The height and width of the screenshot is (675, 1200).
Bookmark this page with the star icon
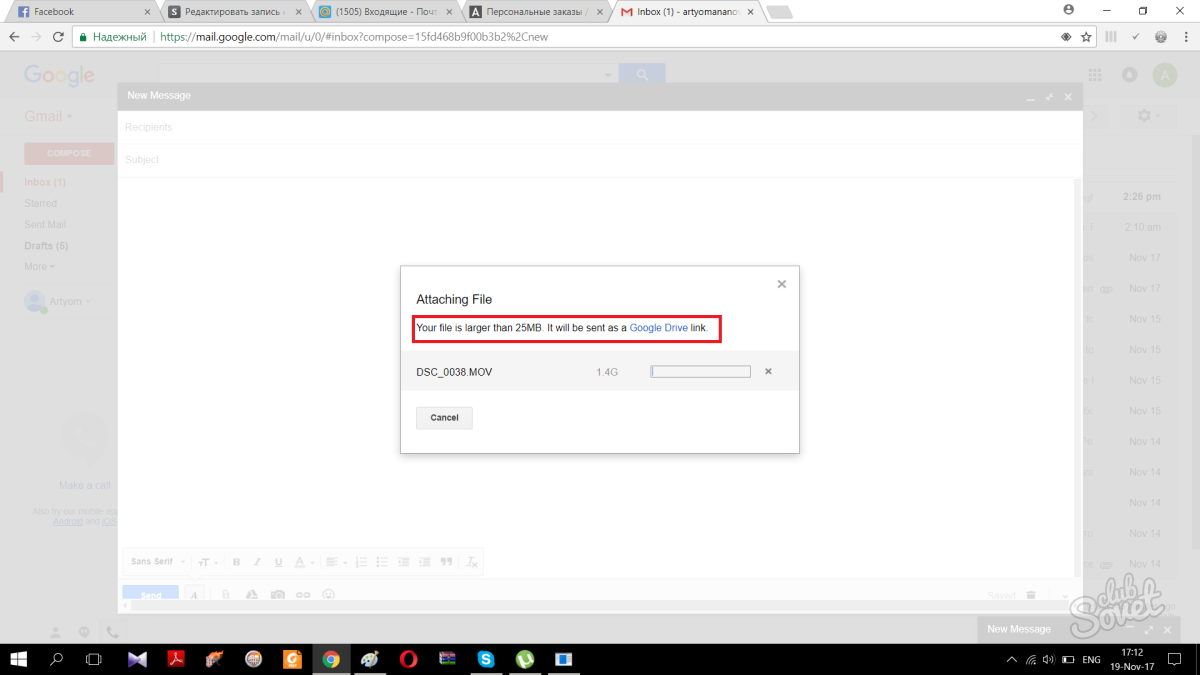[x=1087, y=37]
